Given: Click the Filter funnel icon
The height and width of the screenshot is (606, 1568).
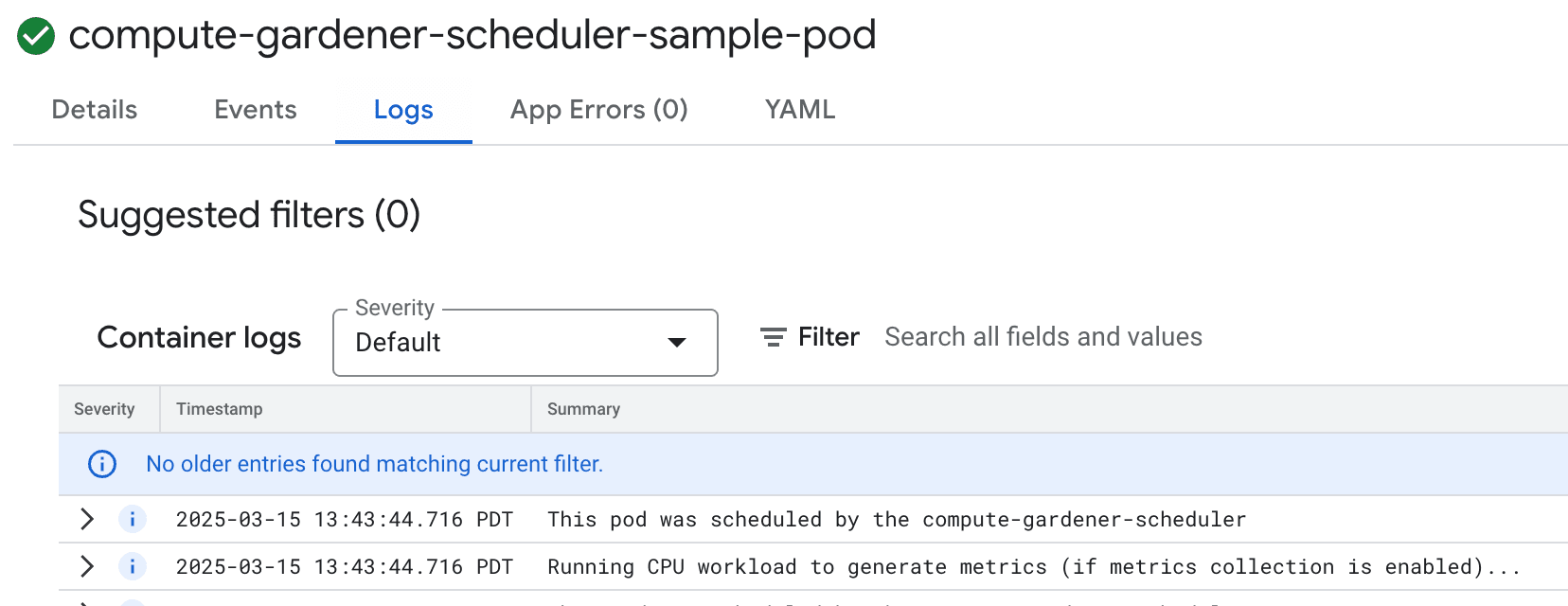Looking at the screenshot, I should (773, 336).
